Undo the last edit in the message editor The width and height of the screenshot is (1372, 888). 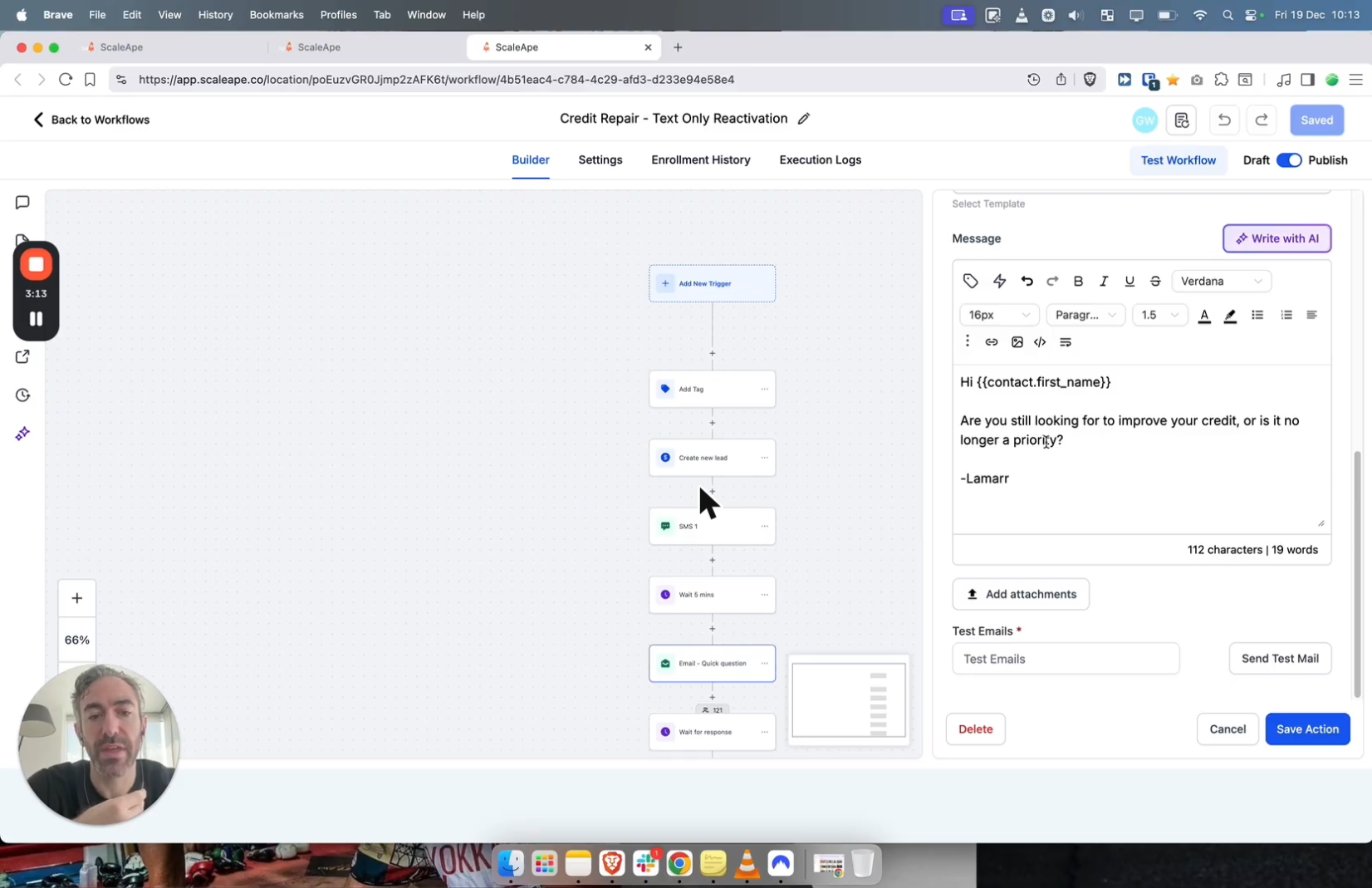1027,281
